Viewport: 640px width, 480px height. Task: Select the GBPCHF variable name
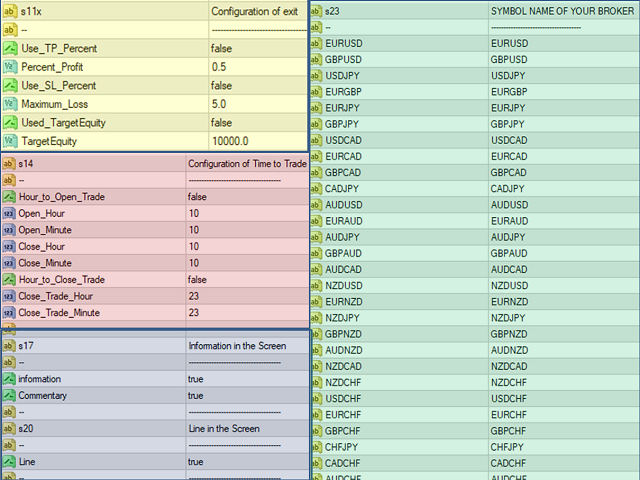point(343,431)
